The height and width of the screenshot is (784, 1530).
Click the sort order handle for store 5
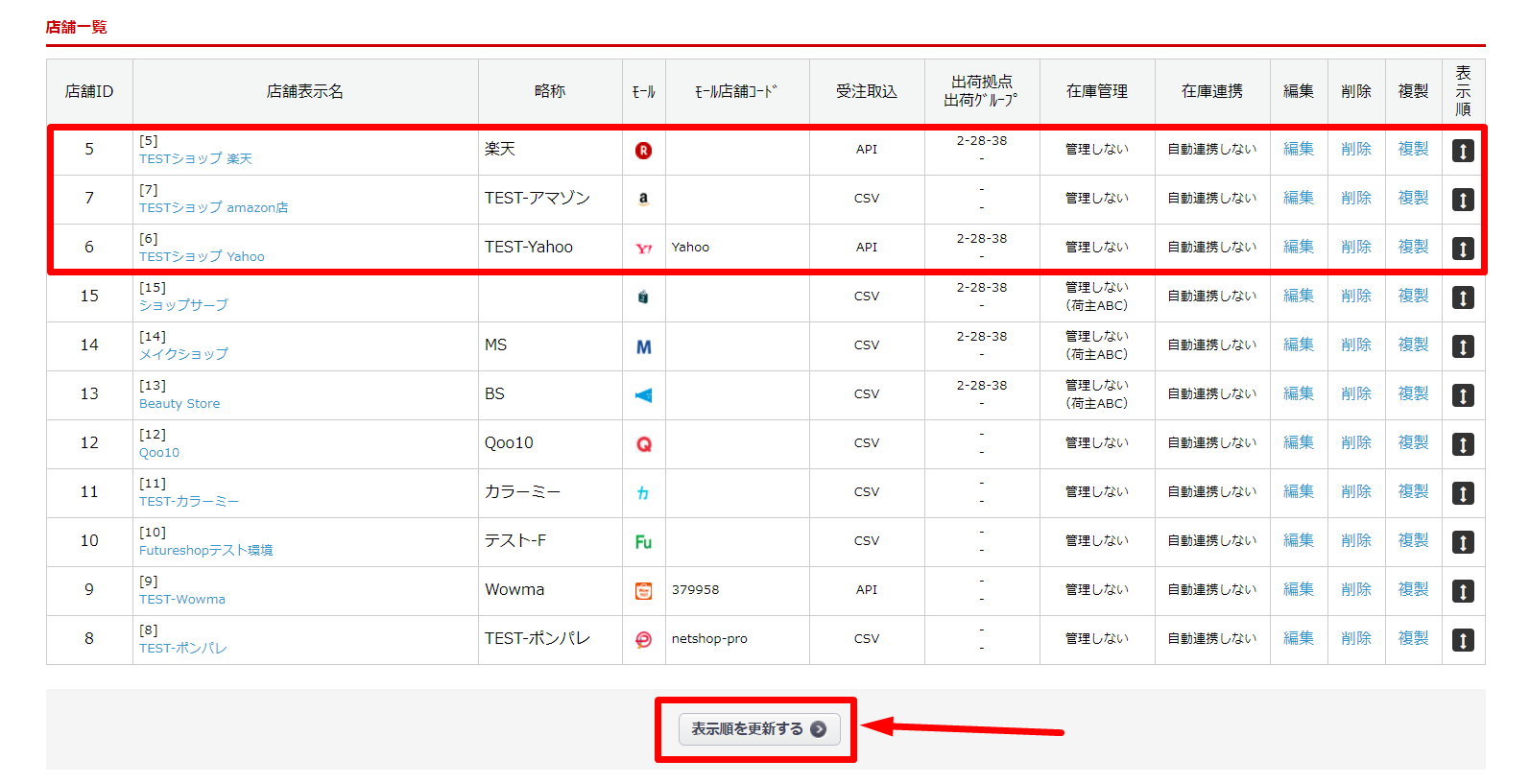pyautogui.click(x=1462, y=151)
